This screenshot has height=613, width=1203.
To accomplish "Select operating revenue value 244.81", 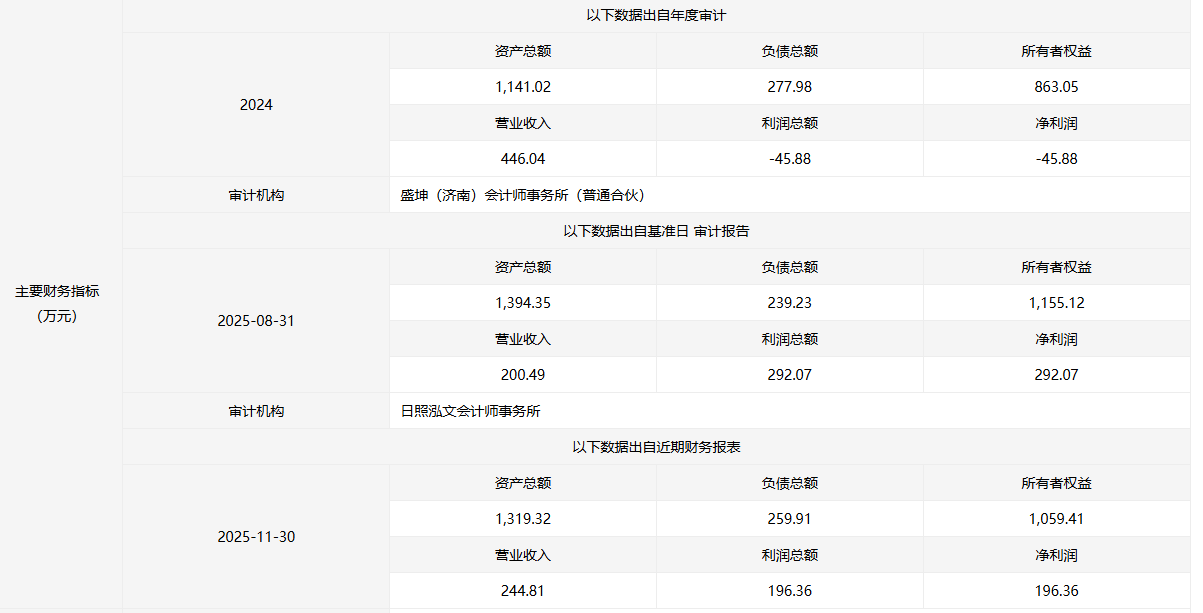I will tap(523, 591).
